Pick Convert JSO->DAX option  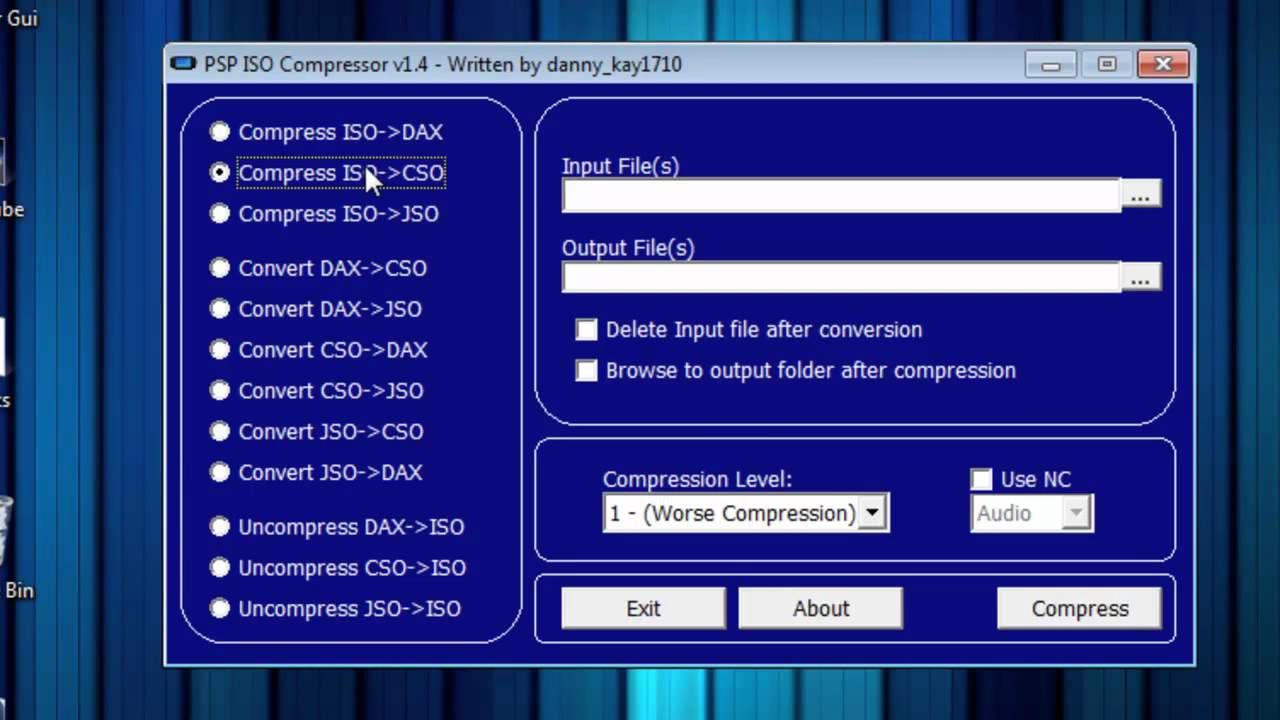coord(315,472)
